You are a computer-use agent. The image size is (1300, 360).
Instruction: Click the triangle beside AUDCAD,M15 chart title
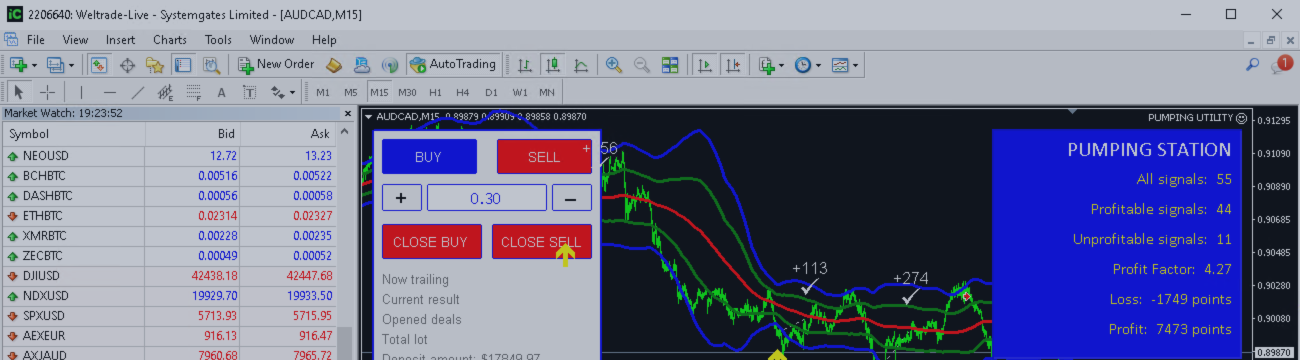point(368,117)
